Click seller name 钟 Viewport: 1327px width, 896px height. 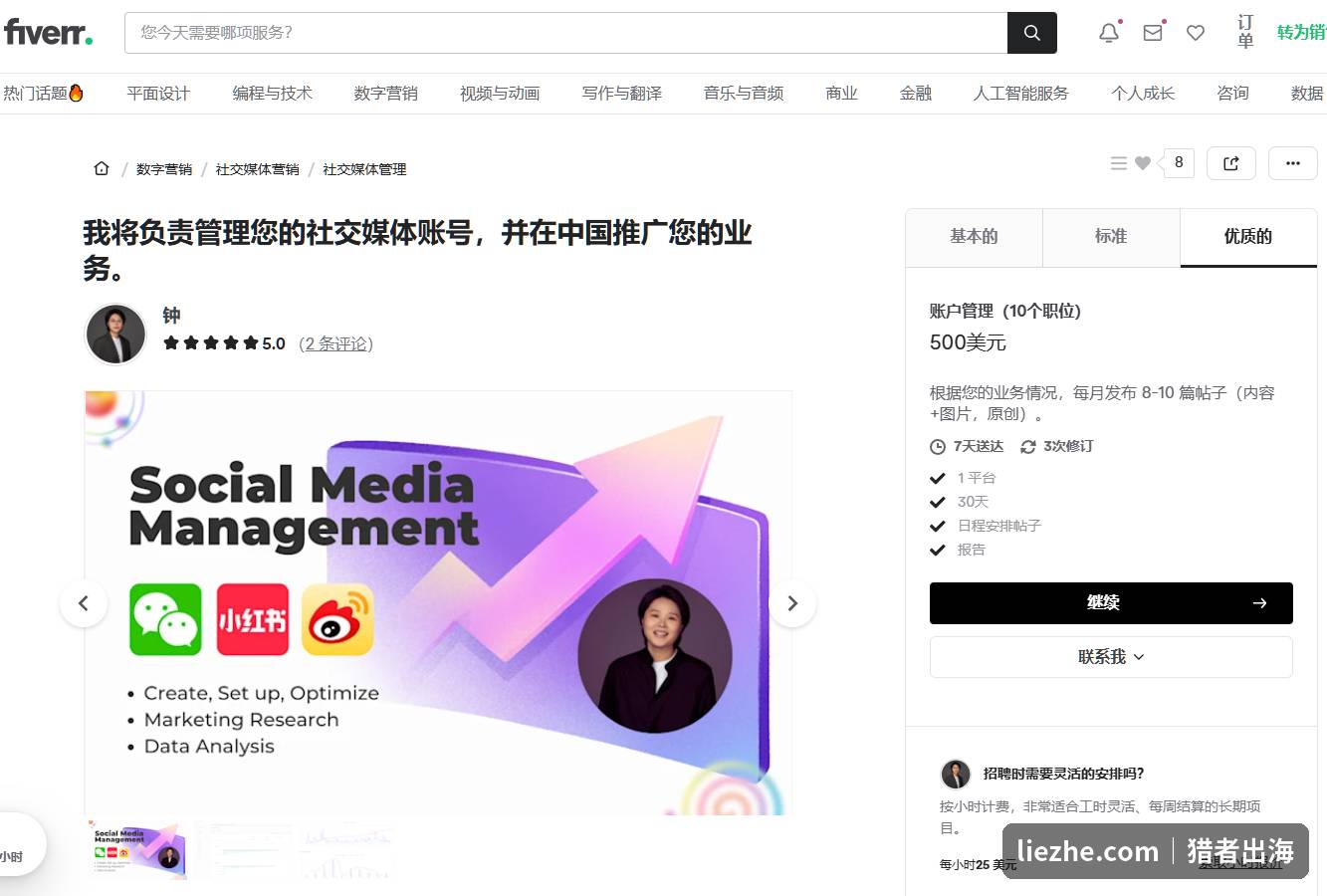[x=171, y=316]
